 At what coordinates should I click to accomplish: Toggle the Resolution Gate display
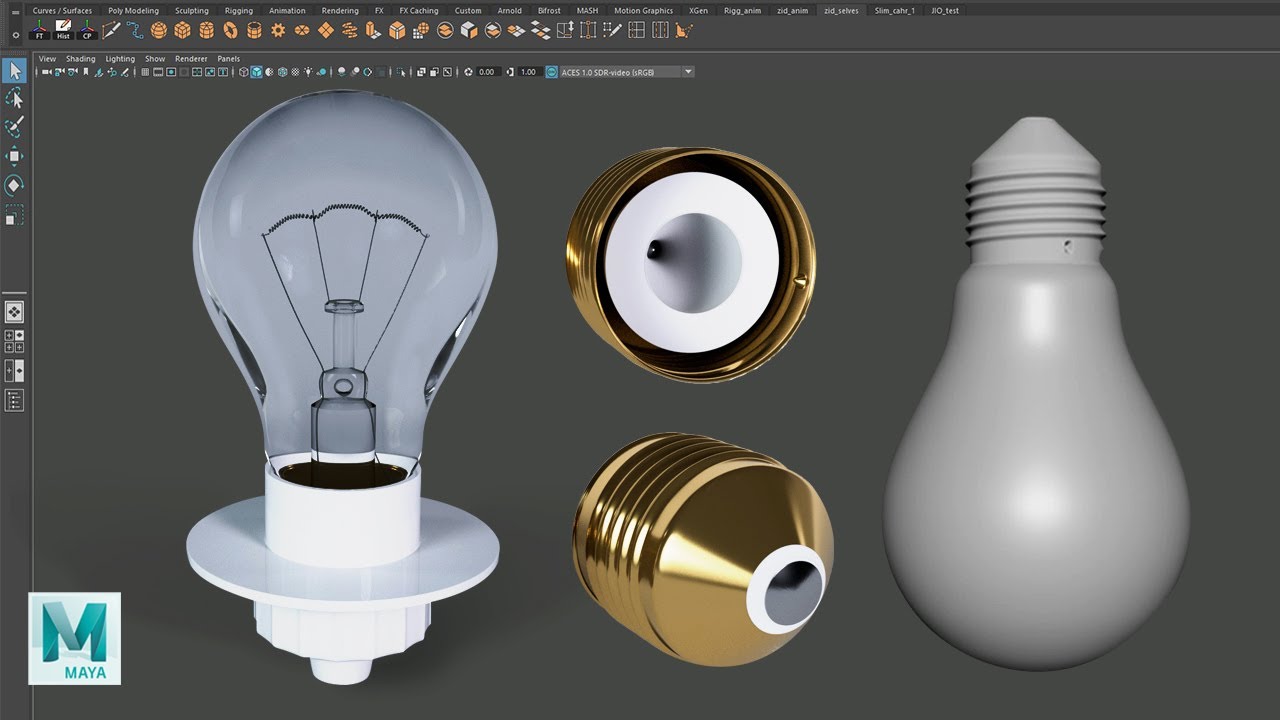point(171,72)
